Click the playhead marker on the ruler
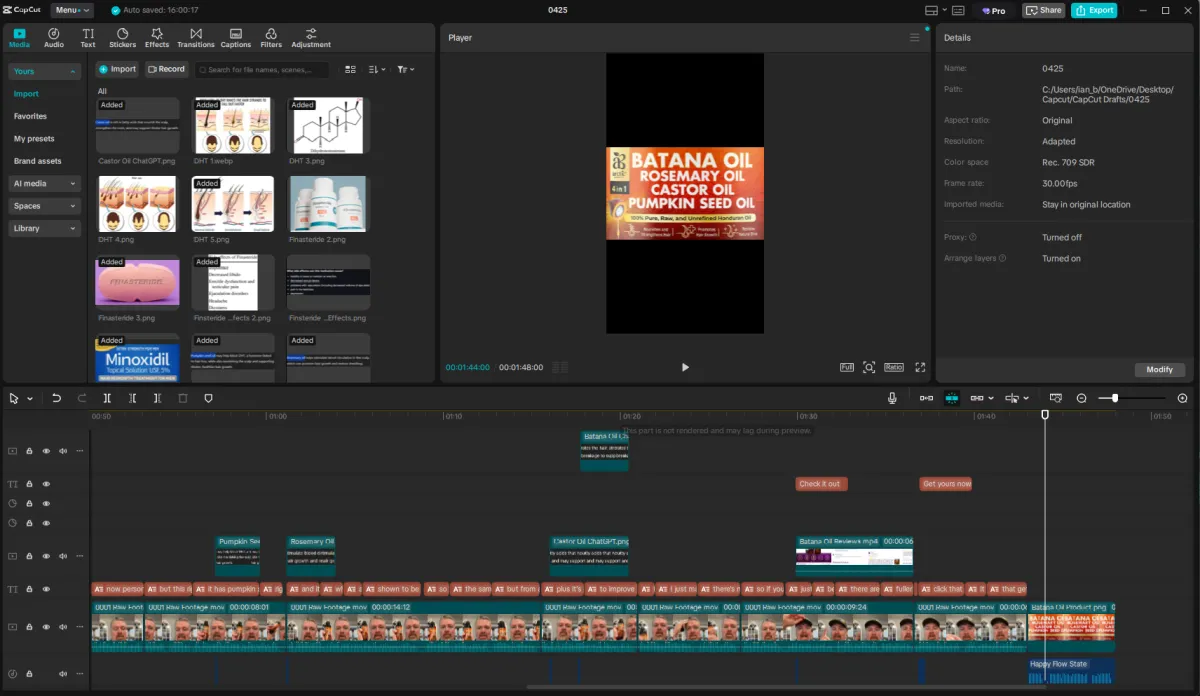 pos(1045,414)
